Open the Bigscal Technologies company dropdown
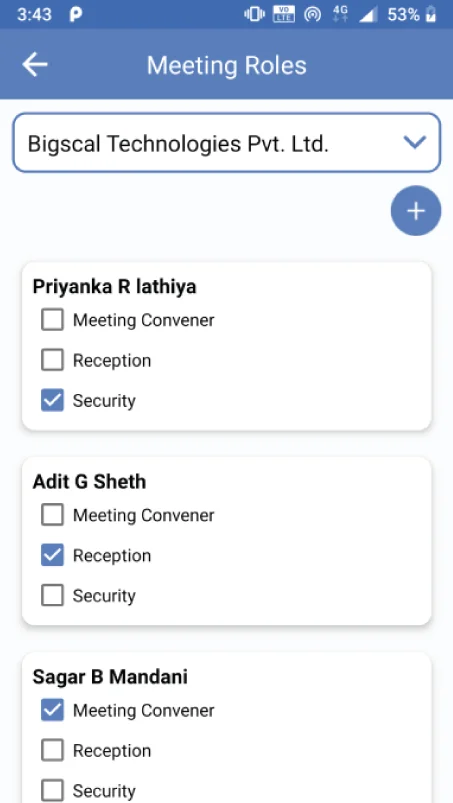This screenshot has width=453, height=803. click(x=226, y=143)
